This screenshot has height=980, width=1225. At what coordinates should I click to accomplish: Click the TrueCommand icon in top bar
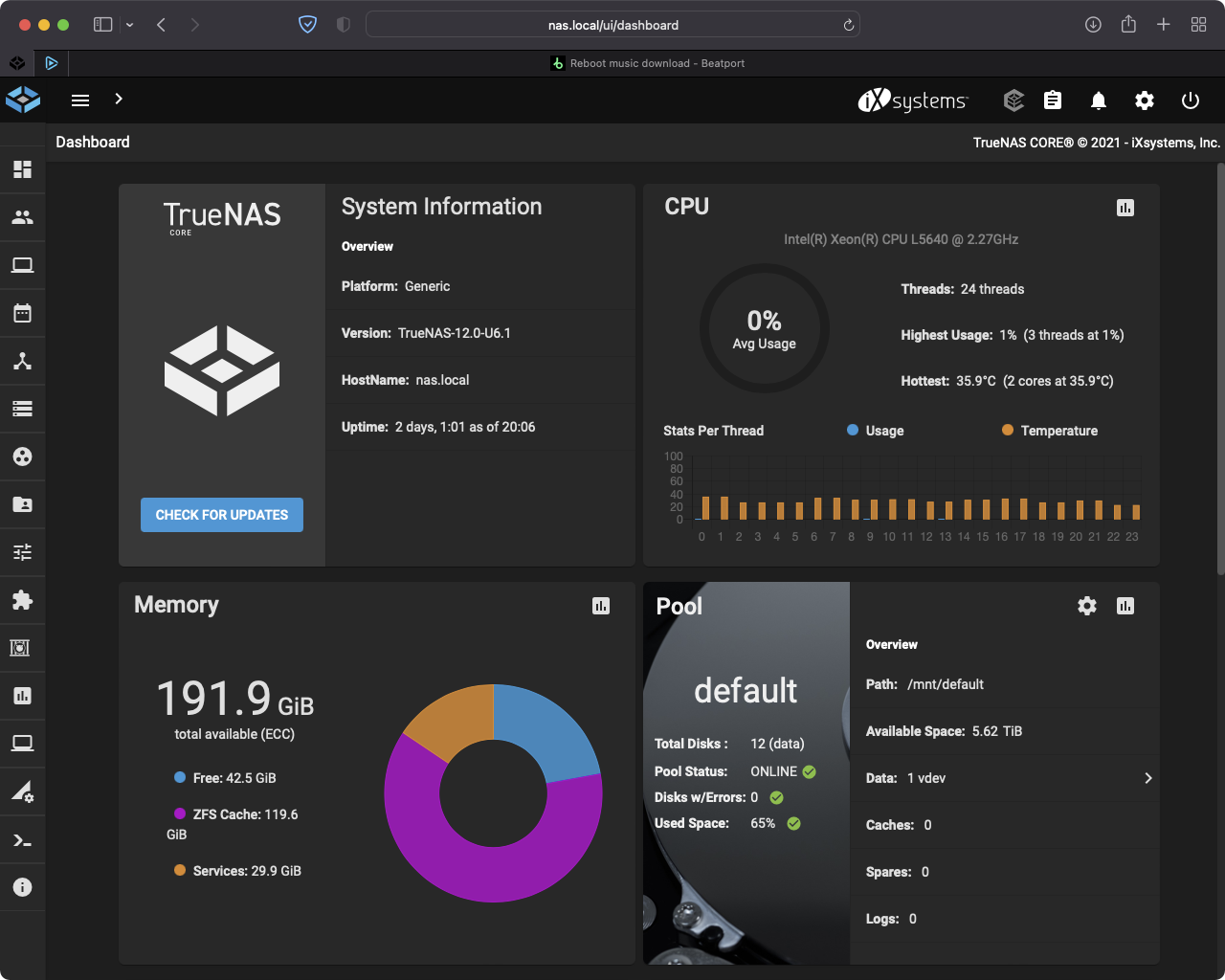[x=1013, y=100]
